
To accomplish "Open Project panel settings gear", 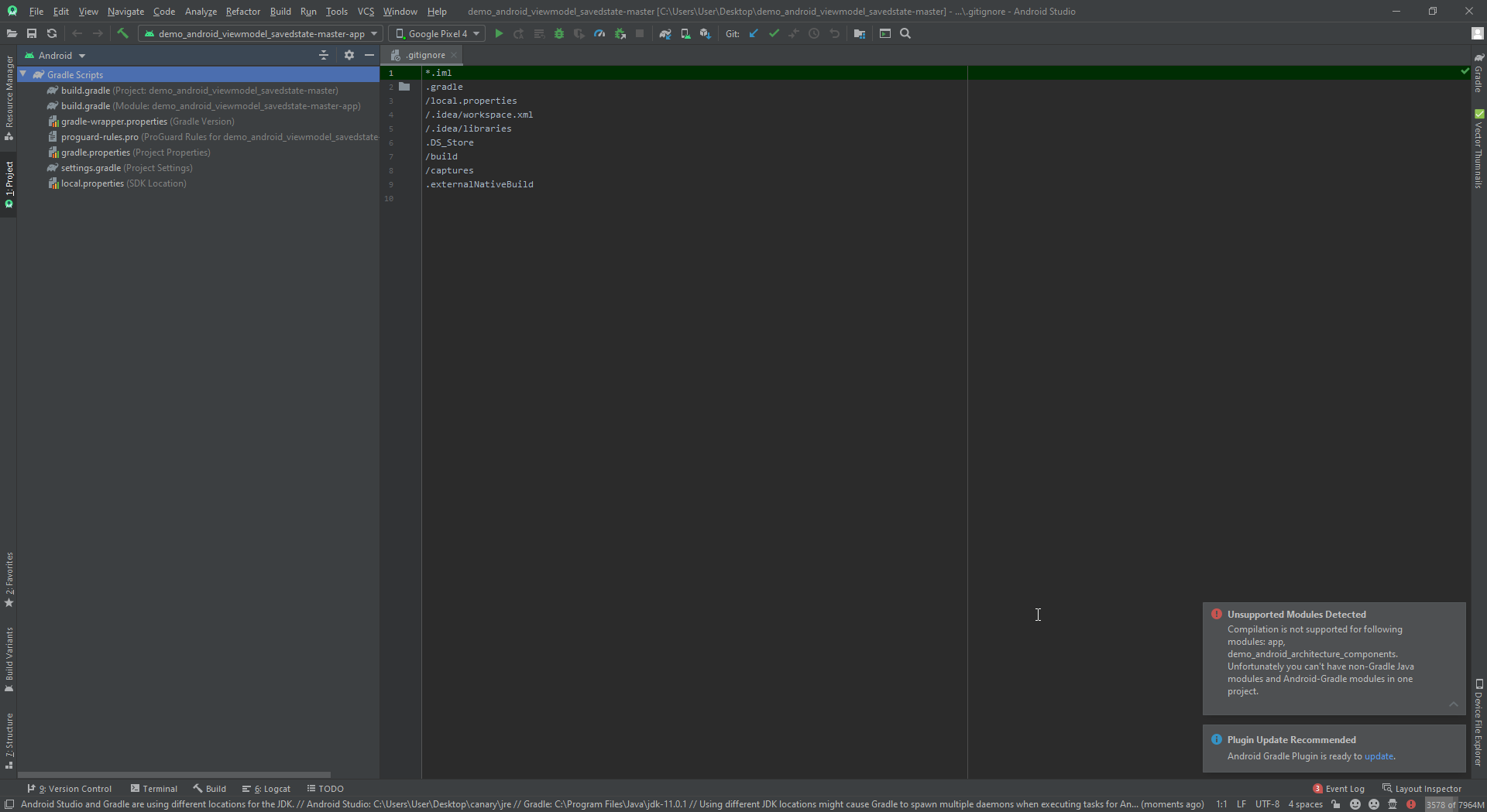I will click(x=349, y=55).
